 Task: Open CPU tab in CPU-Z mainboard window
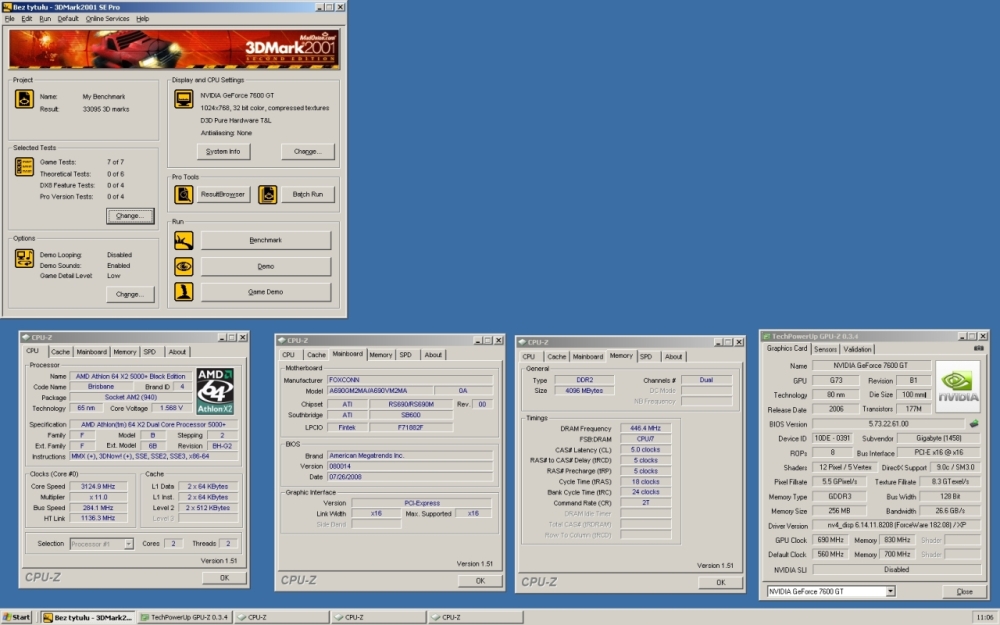point(288,355)
